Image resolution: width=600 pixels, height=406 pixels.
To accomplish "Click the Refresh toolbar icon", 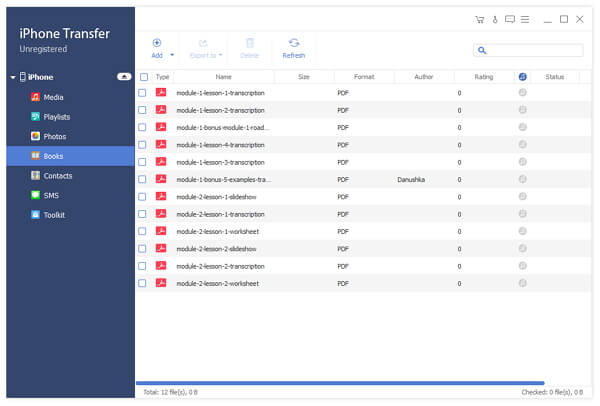I will pos(294,43).
